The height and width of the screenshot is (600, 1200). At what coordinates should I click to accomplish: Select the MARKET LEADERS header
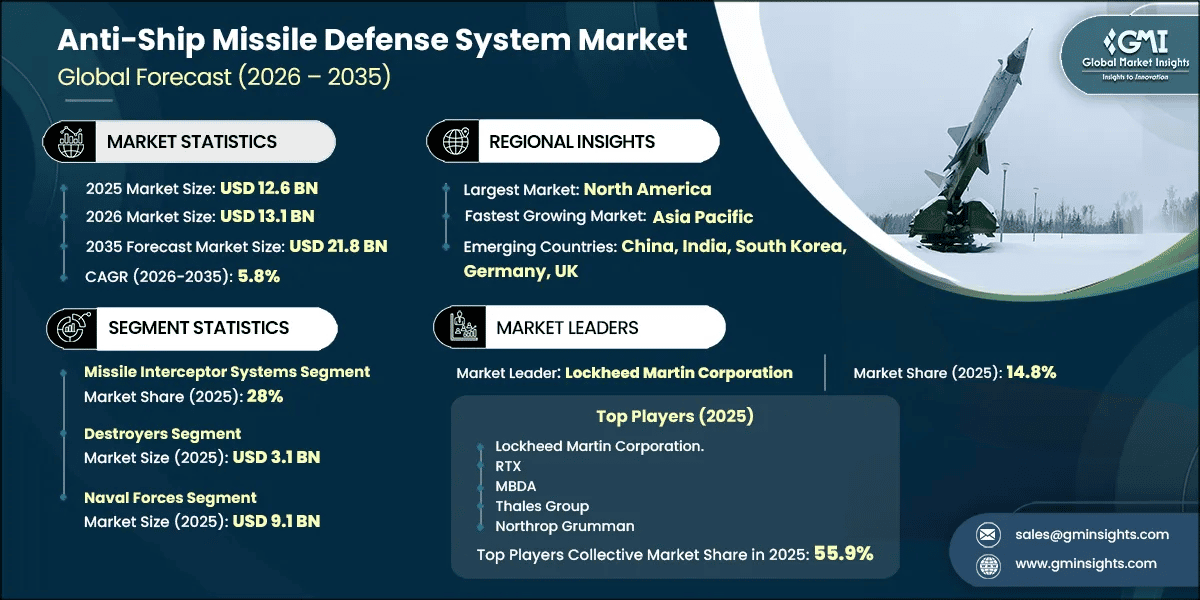(x=567, y=327)
